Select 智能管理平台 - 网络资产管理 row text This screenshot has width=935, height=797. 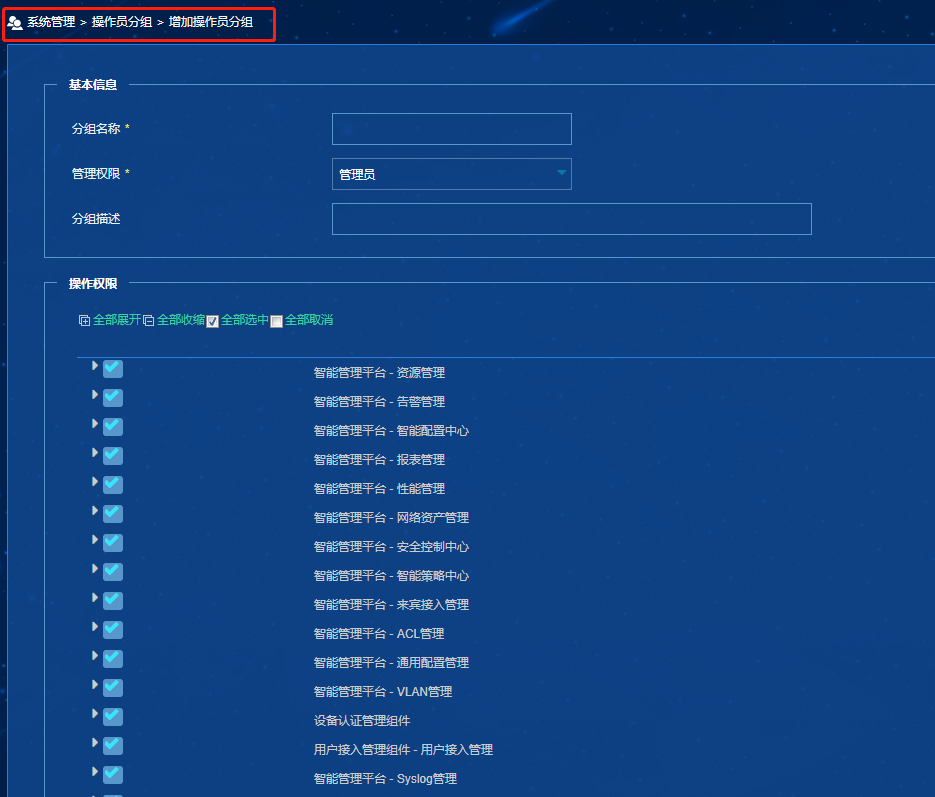tap(391, 518)
